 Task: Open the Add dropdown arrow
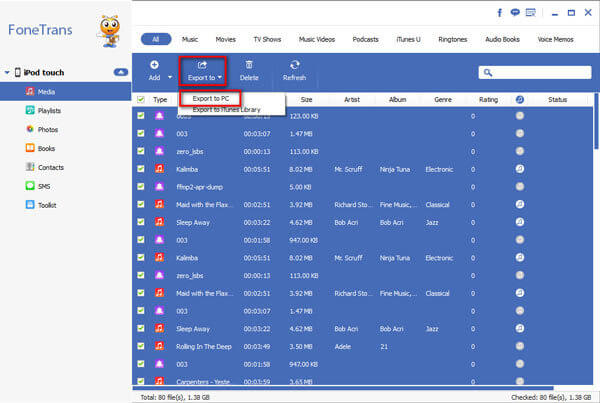click(x=170, y=77)
